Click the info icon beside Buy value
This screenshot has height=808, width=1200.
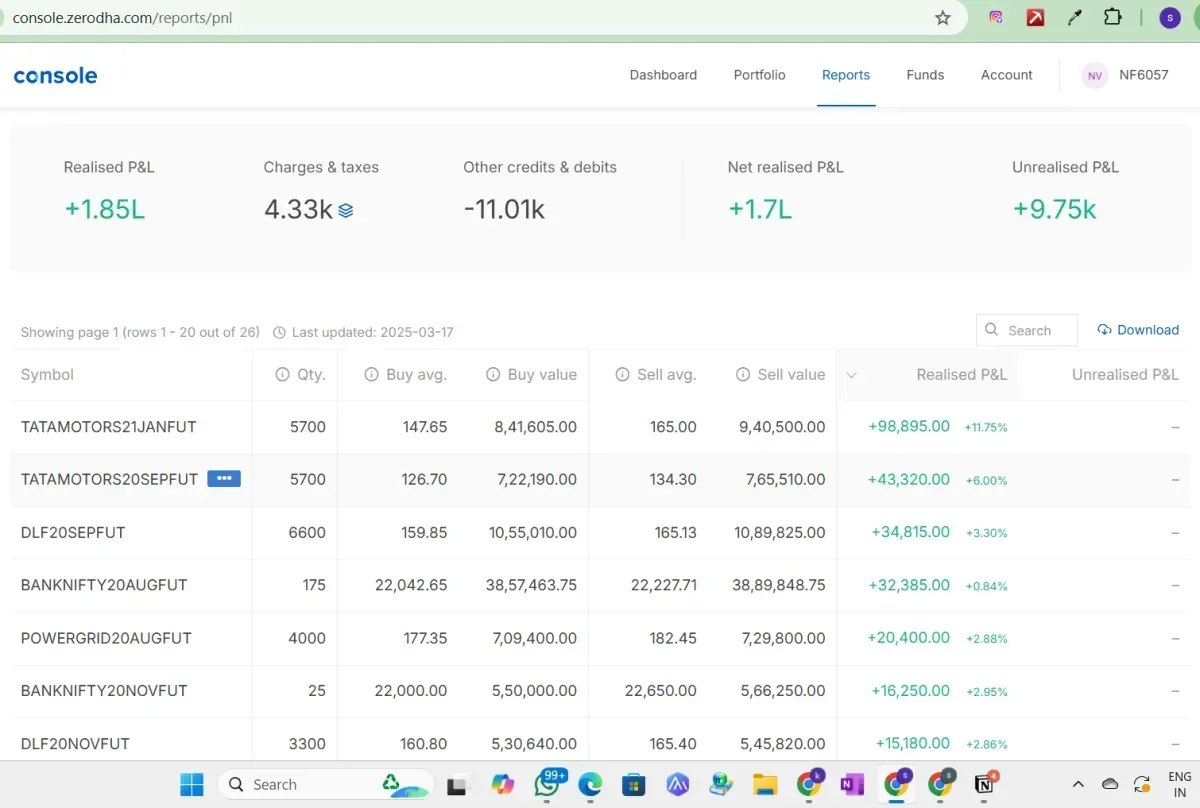click(x=493, y=375)
